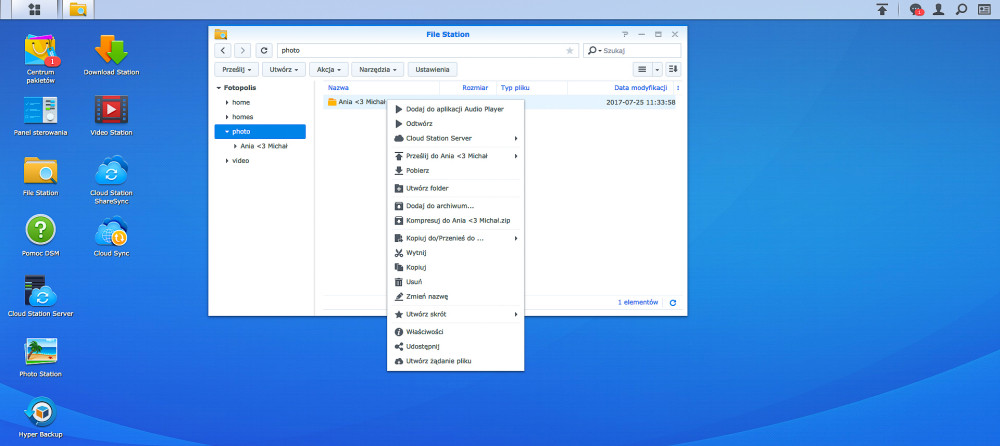1000x446 pixels.
Task: Choose Odtwórz from context menu
Action: [x=455, y=124]
